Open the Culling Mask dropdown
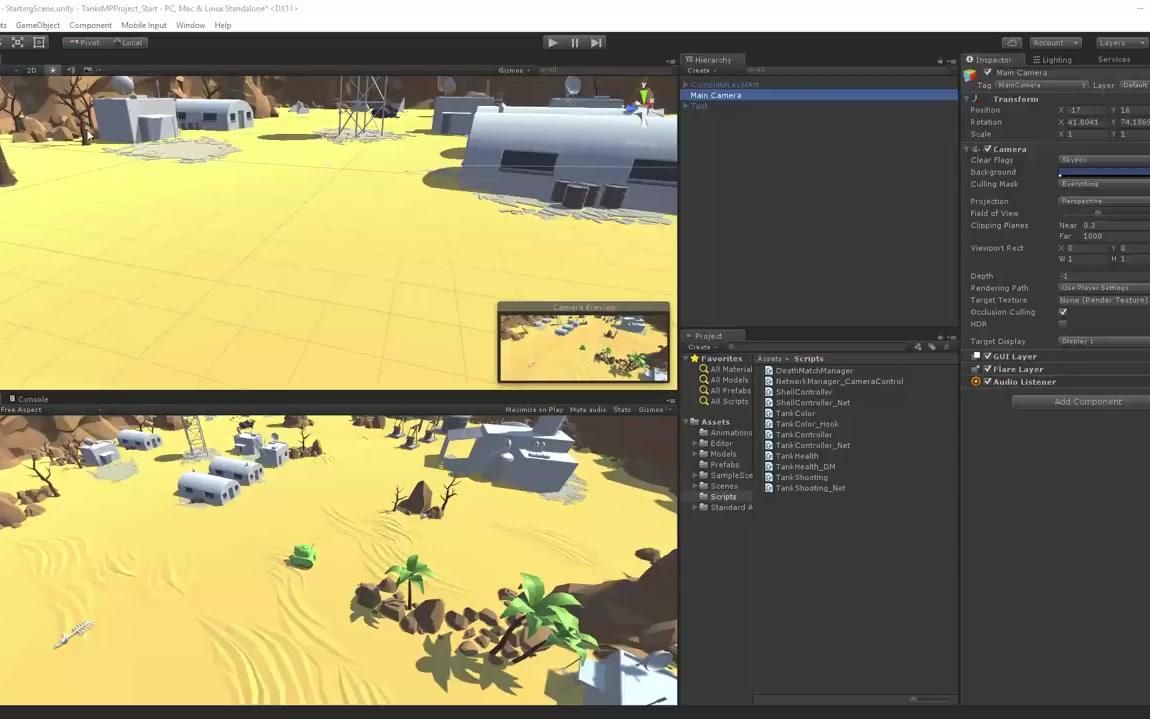This screenshot has height=719, width=1150. pos(1104,184)
